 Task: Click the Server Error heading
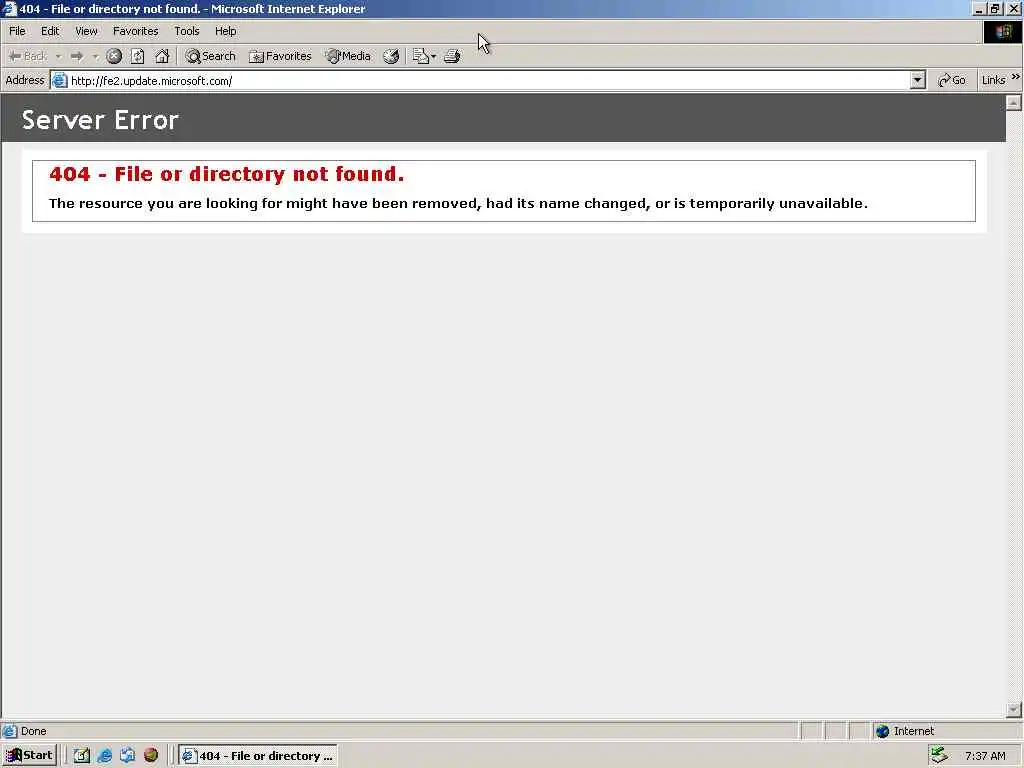[100, 120]
